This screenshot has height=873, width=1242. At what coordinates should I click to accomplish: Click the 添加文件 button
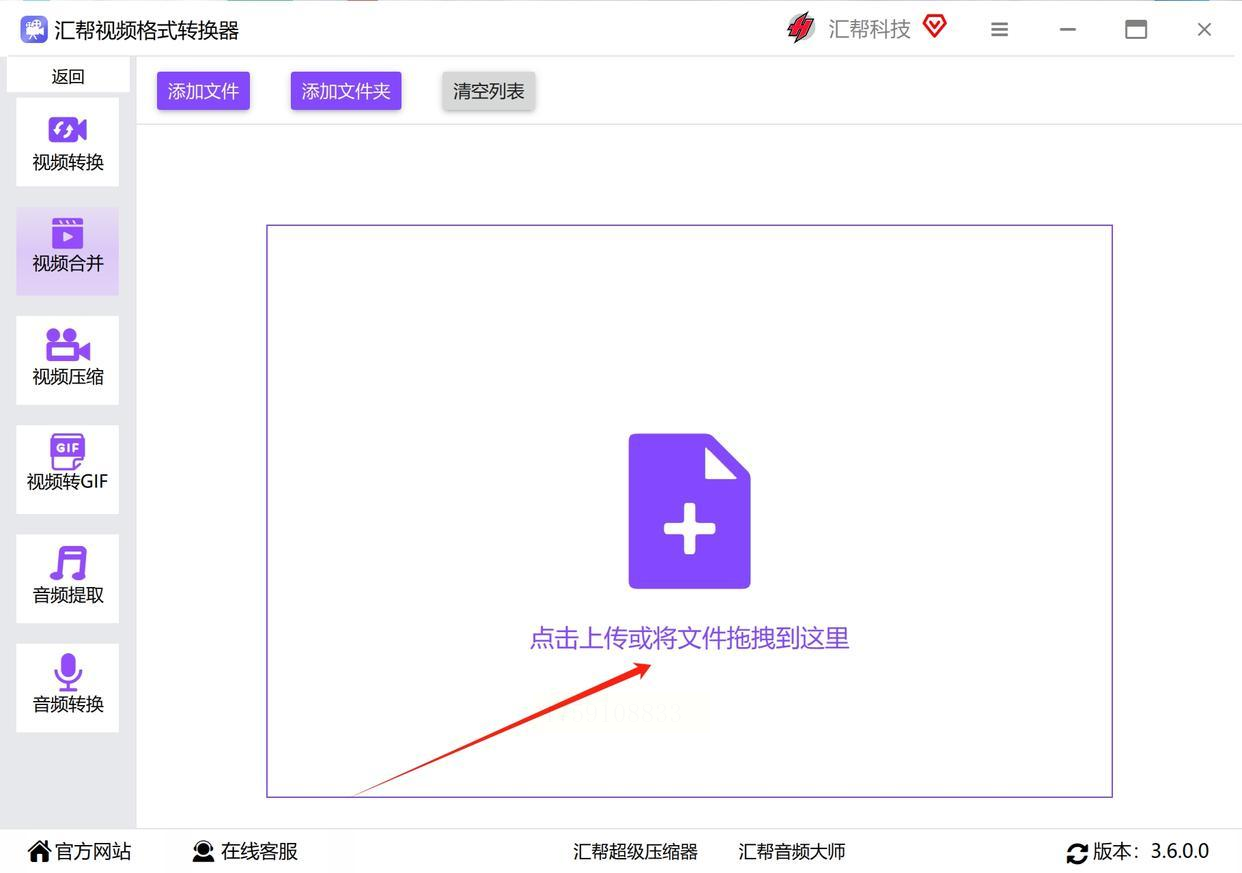tap(203, 91)
